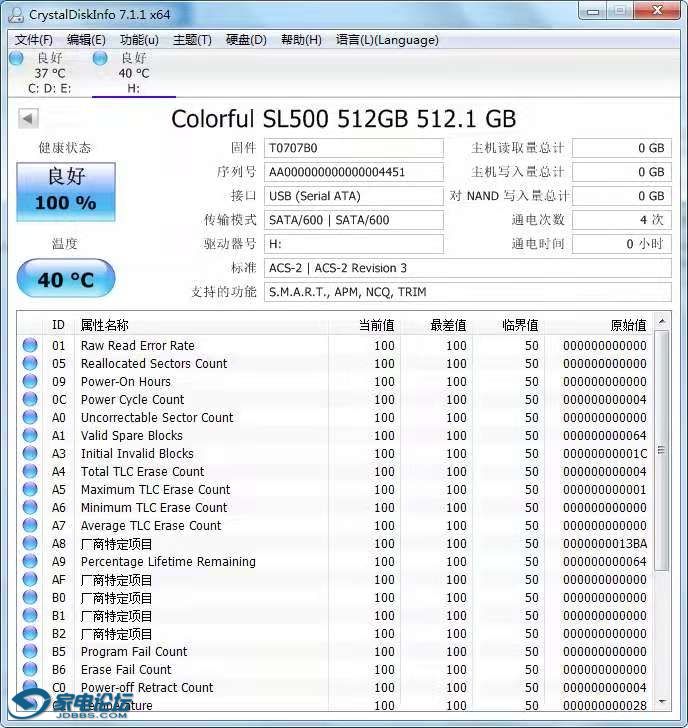688x728 pixels.
Task: Open the 主题(T) menu
Action: [x=192, y=40]
